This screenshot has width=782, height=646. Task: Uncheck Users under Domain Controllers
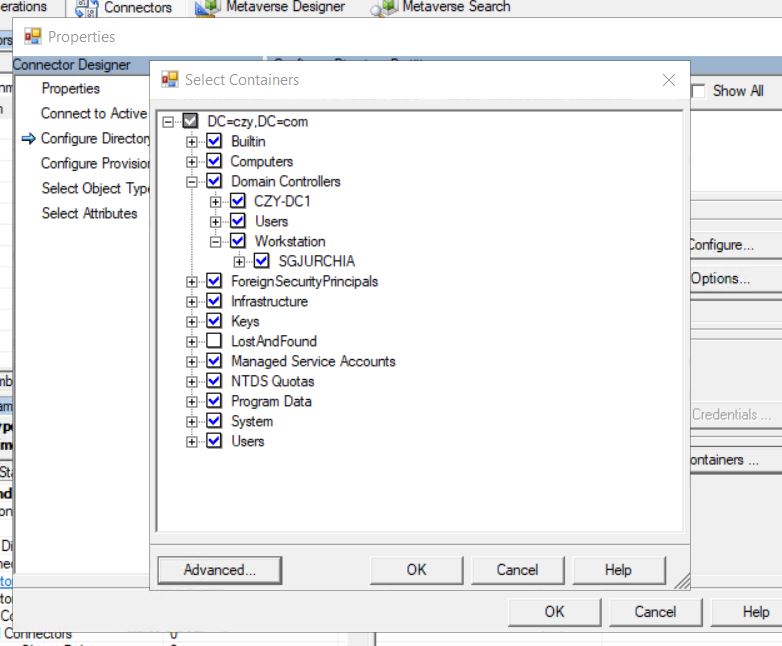coord(238,220)
